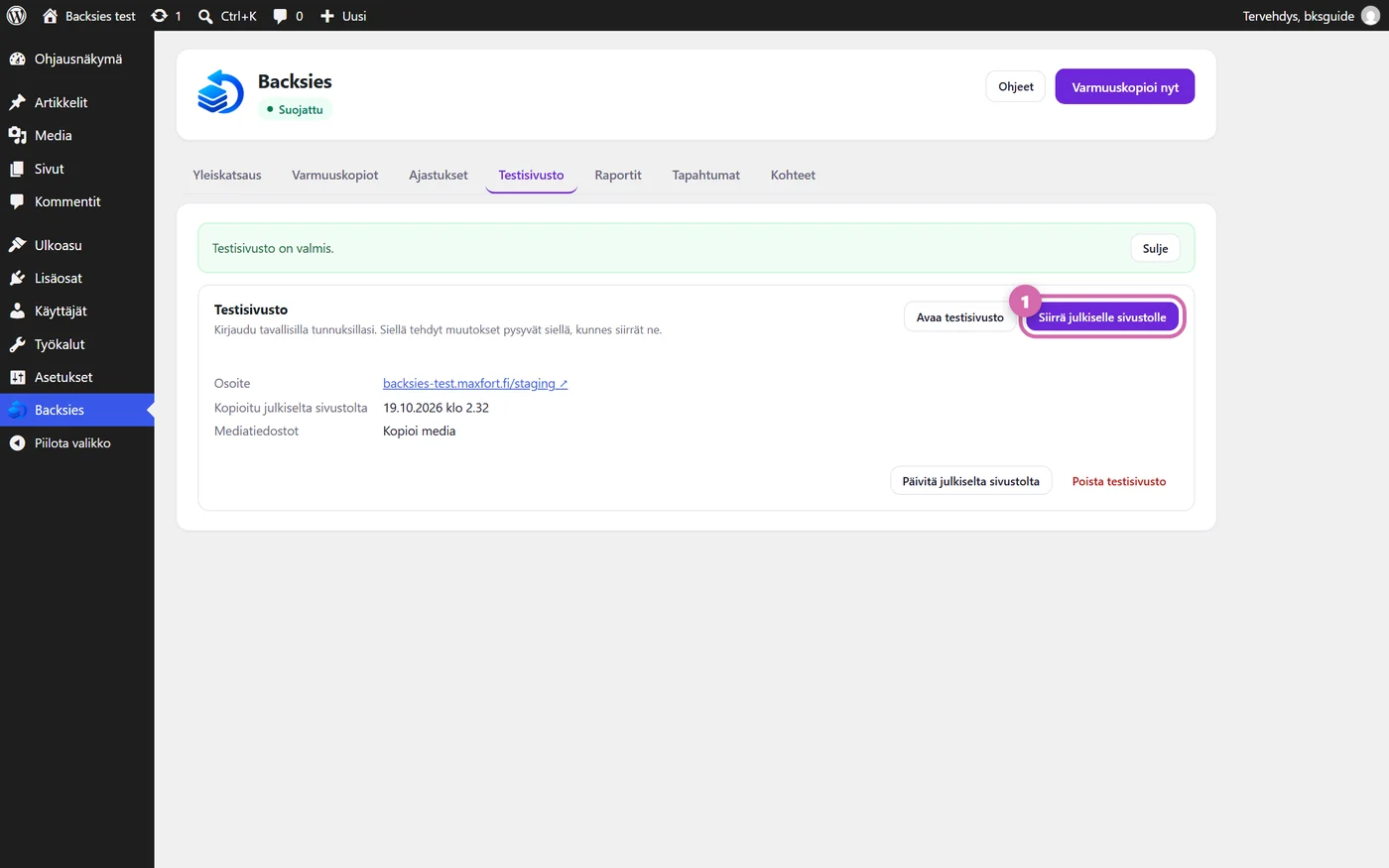Click the Testisivusto tab
The image size is (1389, 868).
click(531, 175)
